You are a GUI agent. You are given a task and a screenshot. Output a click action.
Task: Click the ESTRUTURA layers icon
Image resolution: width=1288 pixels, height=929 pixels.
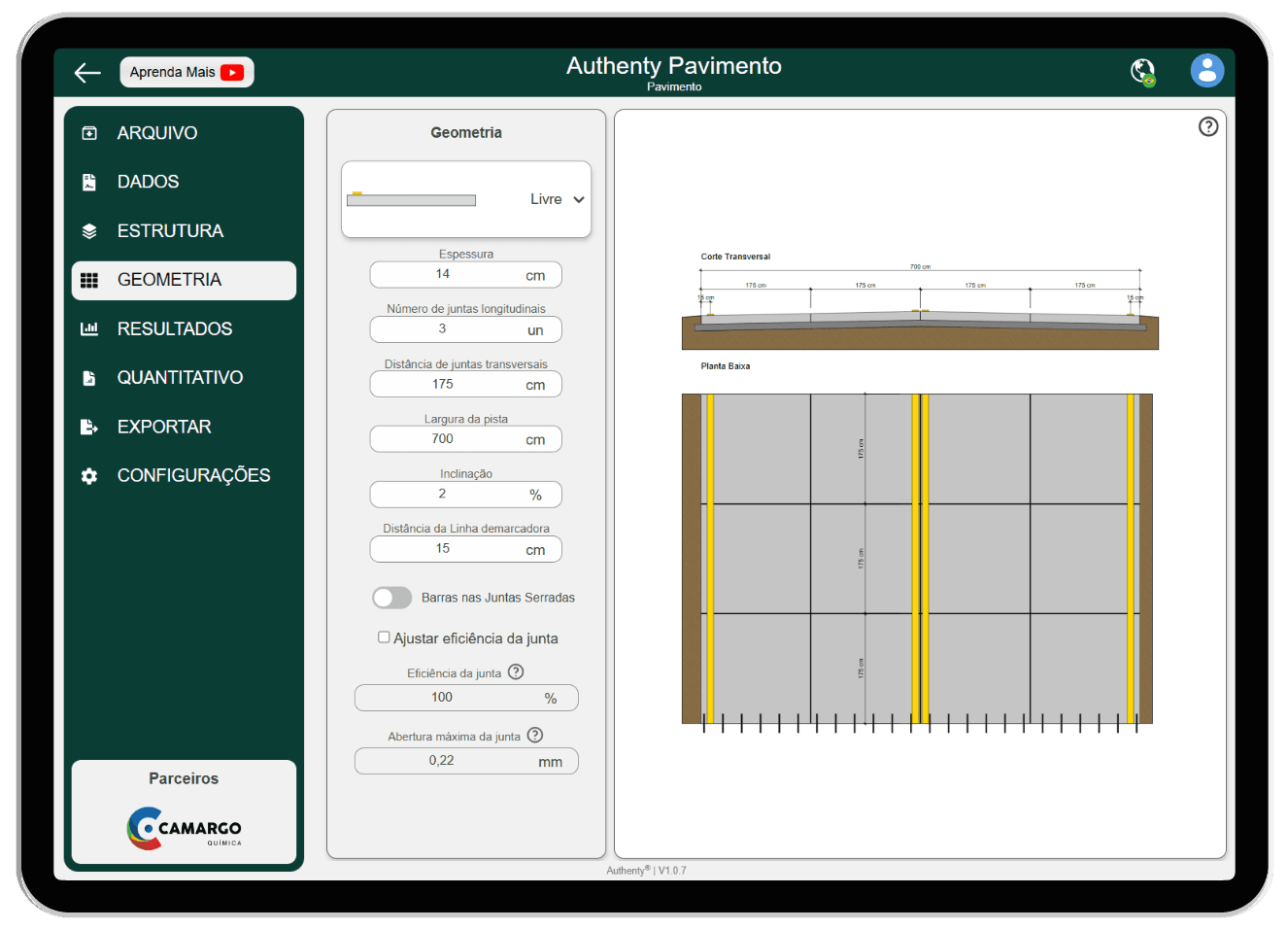[x=89, y=231]
